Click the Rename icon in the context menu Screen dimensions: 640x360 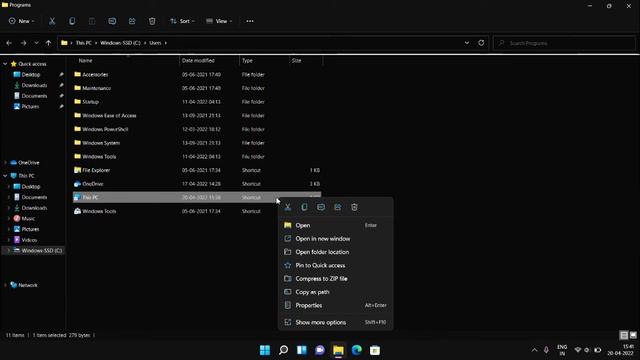(x=321, y=207)
